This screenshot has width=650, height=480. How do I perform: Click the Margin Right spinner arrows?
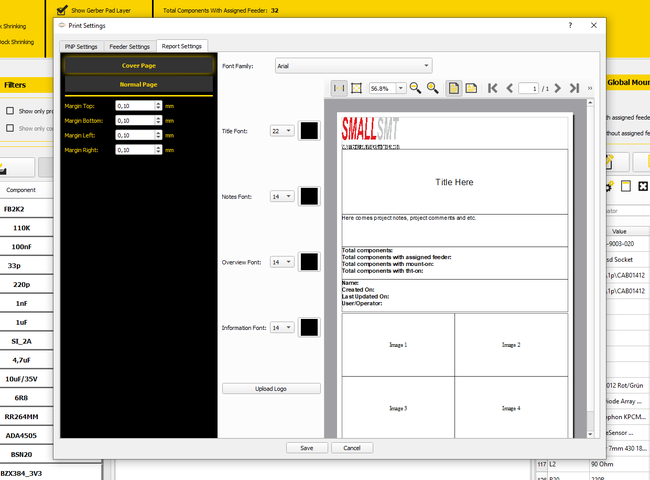point(158,150)
